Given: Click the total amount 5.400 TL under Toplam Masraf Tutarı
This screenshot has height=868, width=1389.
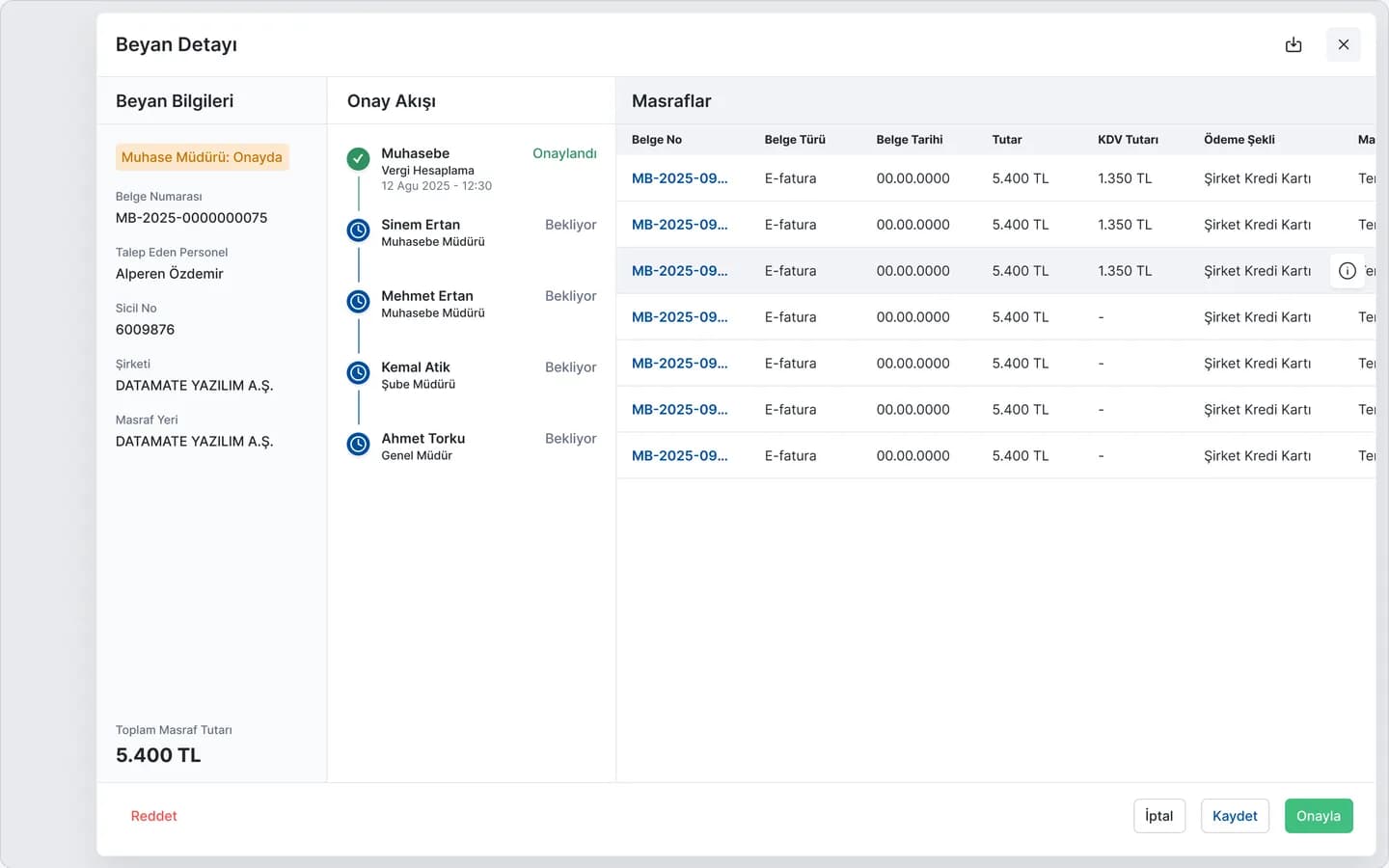Looking at the screenshot, I should 158,755.
